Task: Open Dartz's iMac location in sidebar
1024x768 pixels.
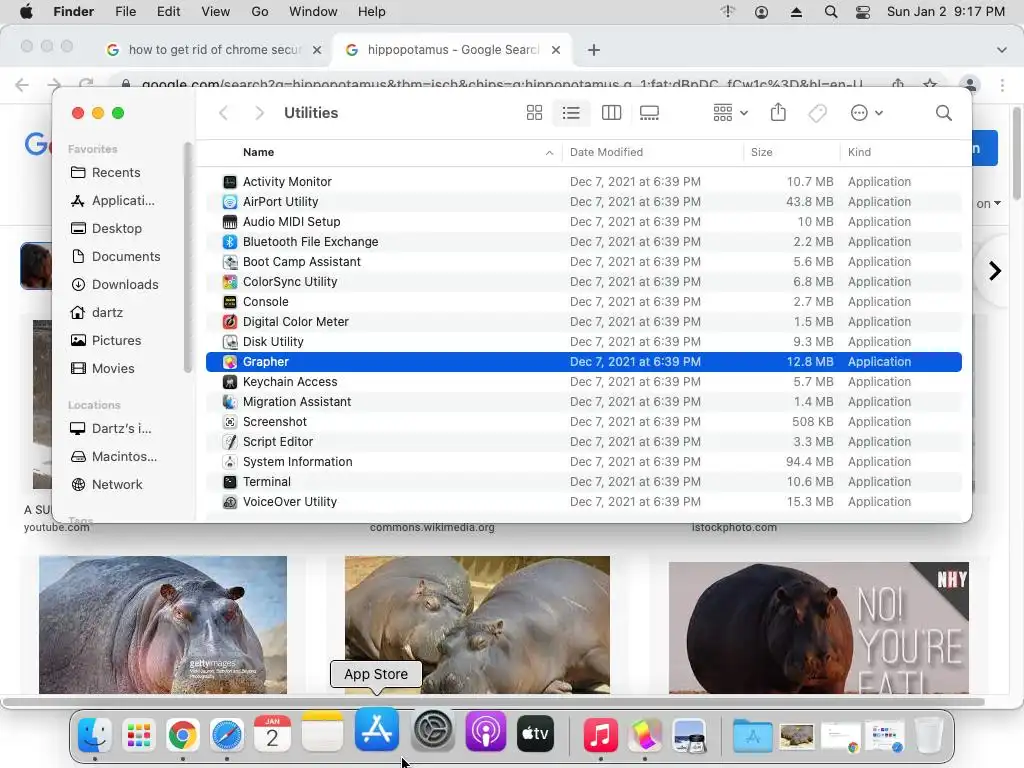Action: pyautogui.click(x=111, y=429)
